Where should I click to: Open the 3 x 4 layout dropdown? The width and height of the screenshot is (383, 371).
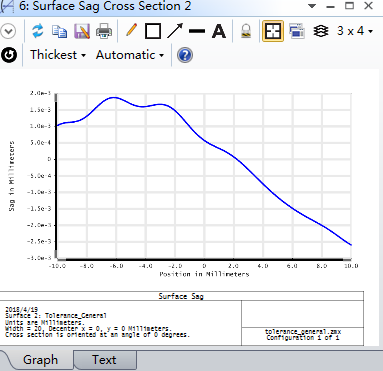(355, 31)
